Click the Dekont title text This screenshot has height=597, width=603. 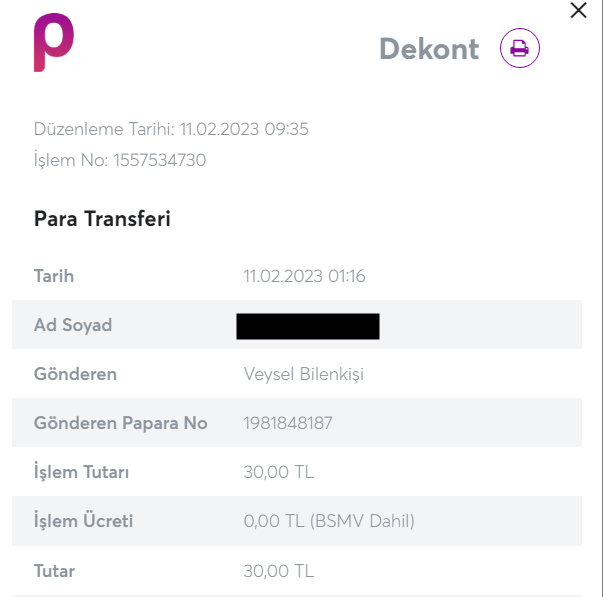(429, 49)
